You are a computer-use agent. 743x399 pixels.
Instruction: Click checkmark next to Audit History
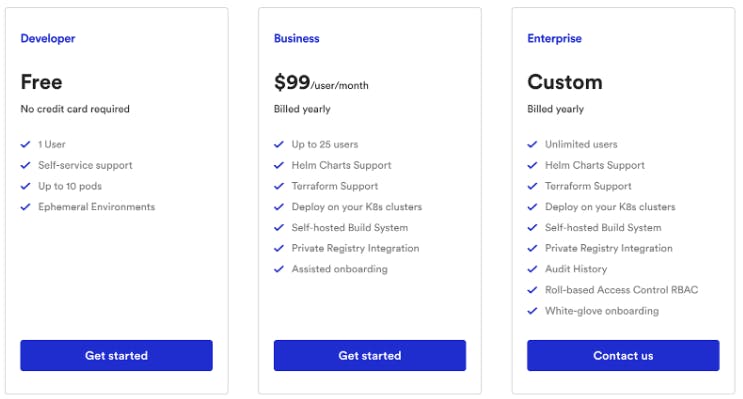[x=532, y=269]
